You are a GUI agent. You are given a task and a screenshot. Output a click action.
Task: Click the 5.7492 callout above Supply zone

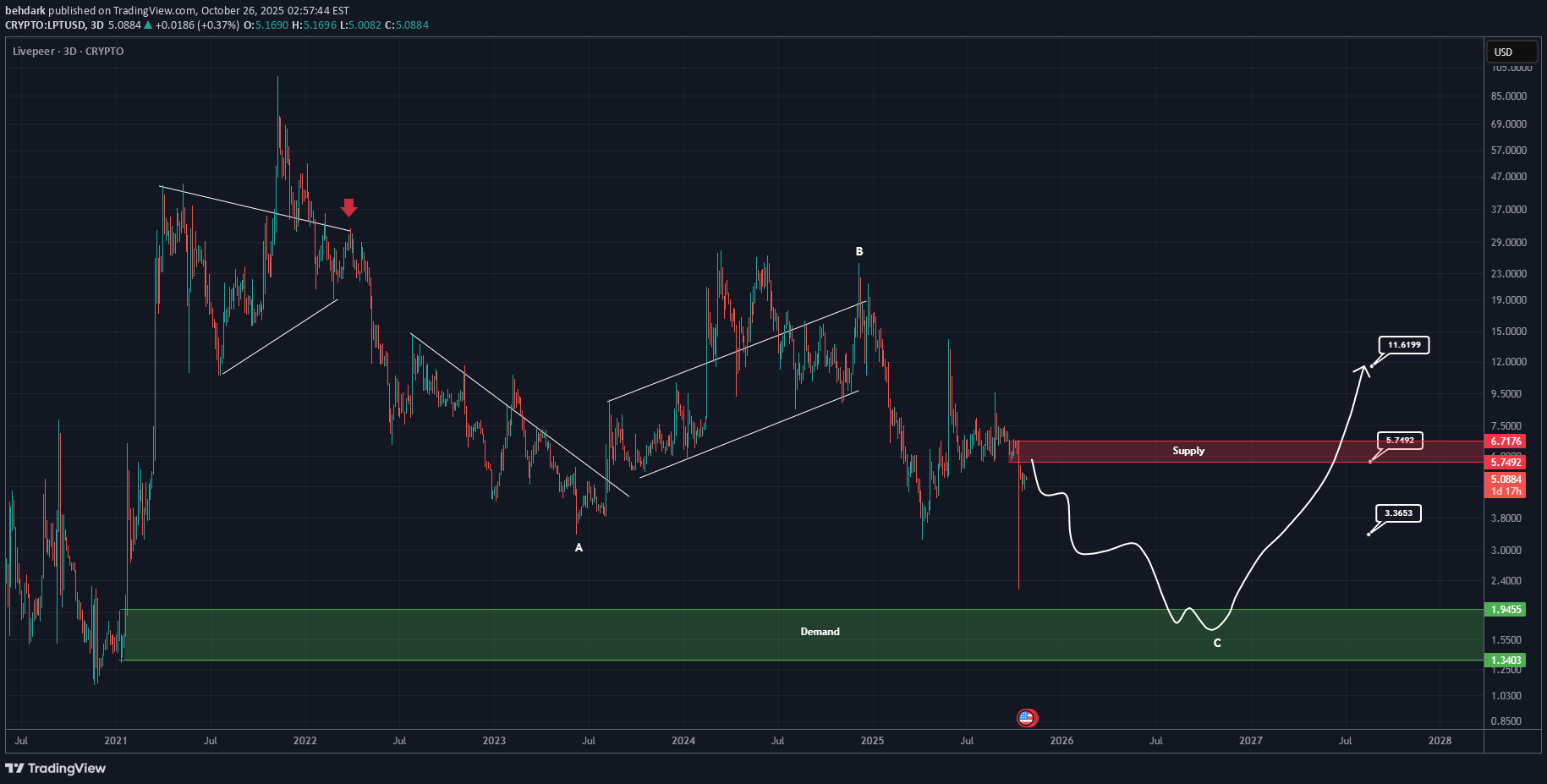coord(1400,441)
